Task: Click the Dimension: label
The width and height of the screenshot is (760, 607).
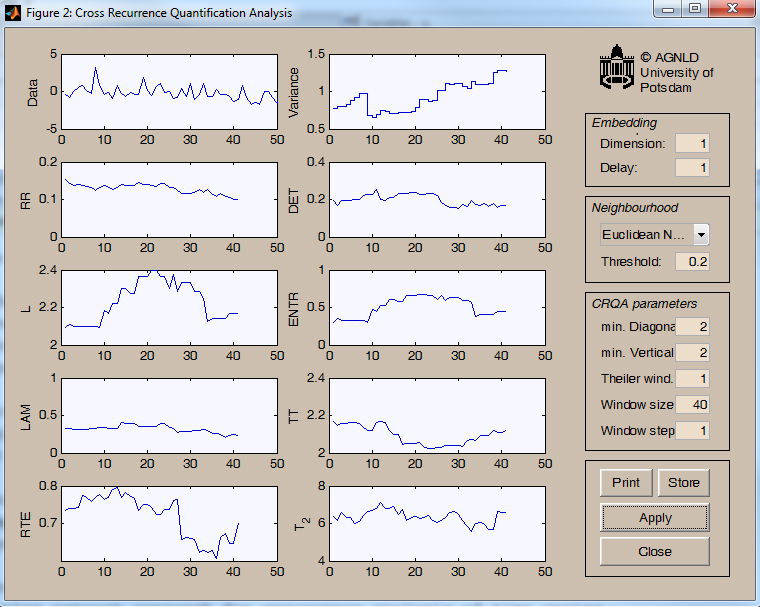Action: click(633, 144)
